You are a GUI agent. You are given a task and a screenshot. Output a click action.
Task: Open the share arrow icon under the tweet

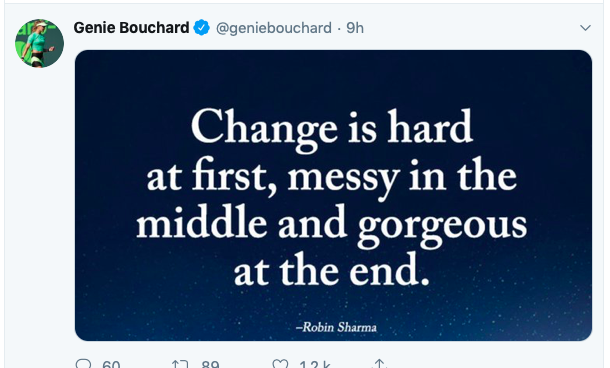coord(379,364)
